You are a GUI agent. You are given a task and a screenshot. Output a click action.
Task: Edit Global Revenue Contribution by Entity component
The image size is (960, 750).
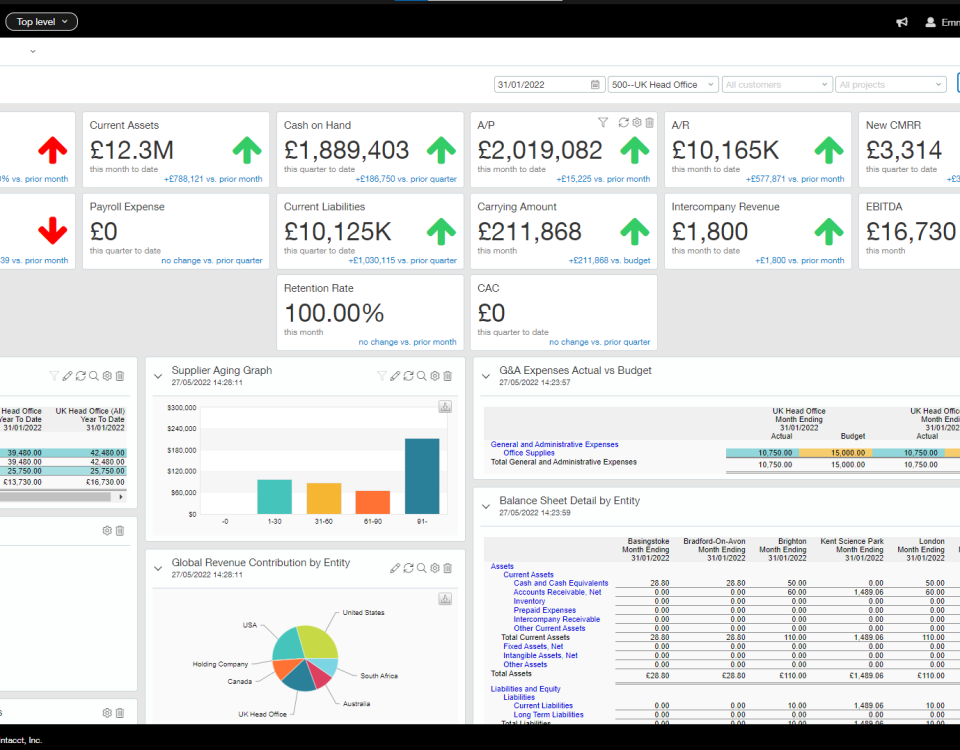(396, 568)
